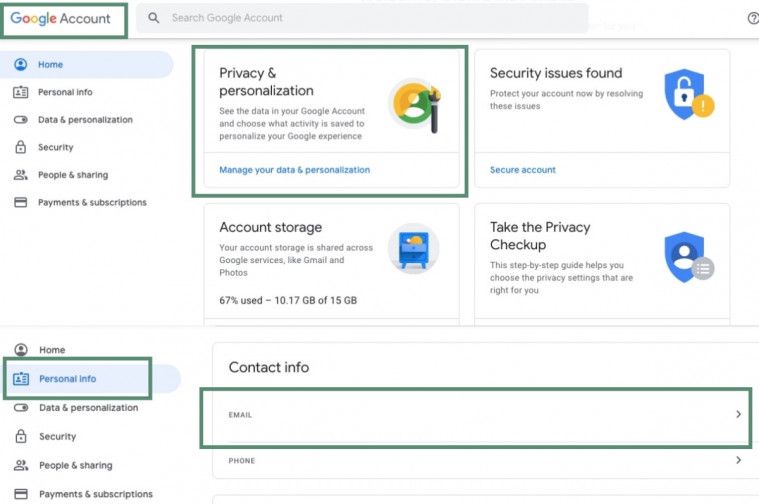Click the Secure account link
This screenshot has width=759, height=504.
[523, 170]
